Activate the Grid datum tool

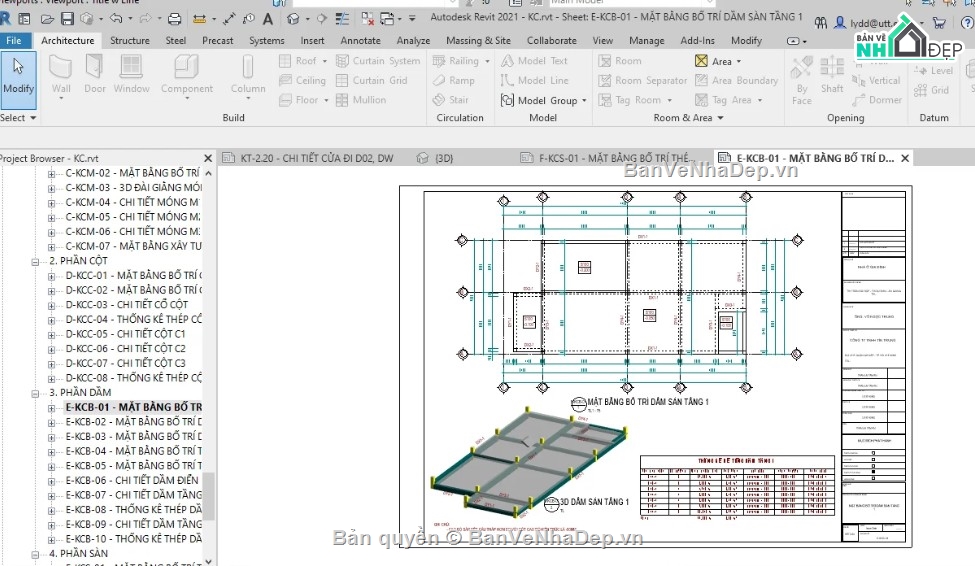931,90
